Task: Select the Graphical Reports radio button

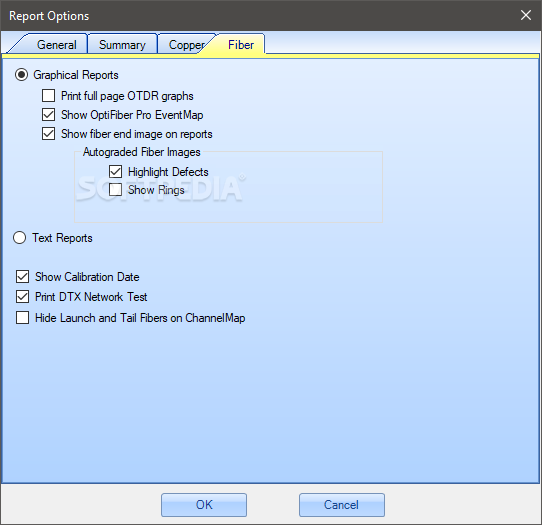Action: click(21, 75)
